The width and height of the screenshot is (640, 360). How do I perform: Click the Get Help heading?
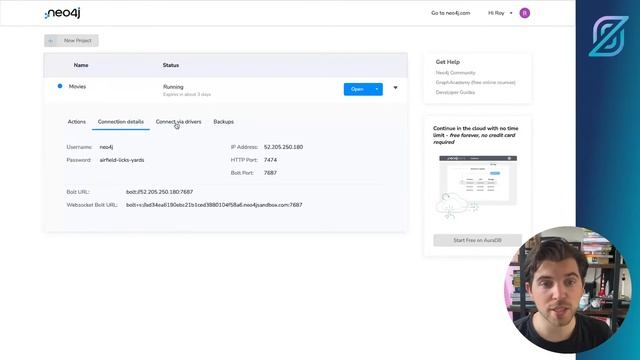[x=448, y=62]
